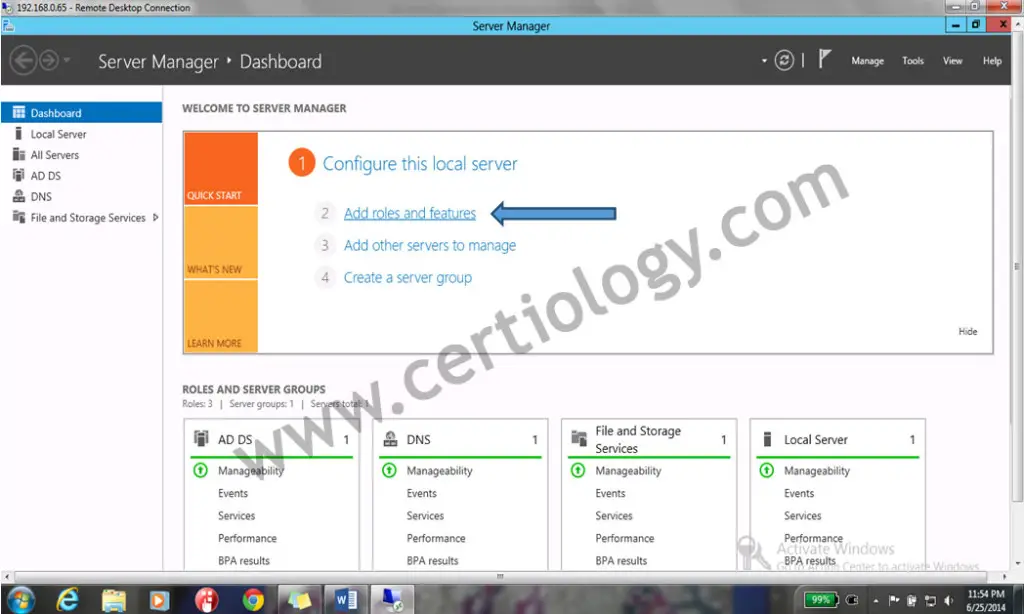The image size is (1024, 614).
Task: Launch Microsoft Word from the taskbar
Action: coord(345,598)
